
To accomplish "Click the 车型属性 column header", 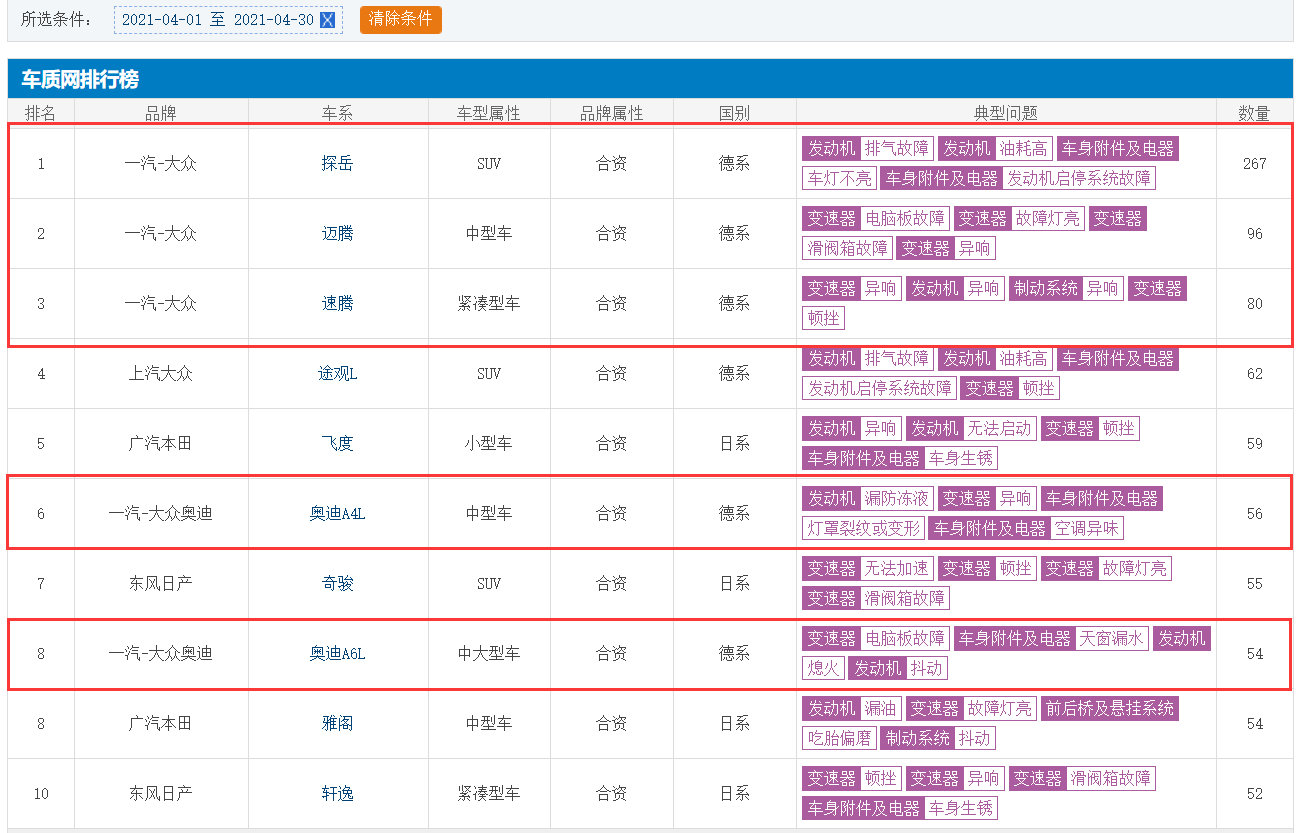I will [489, 113].
